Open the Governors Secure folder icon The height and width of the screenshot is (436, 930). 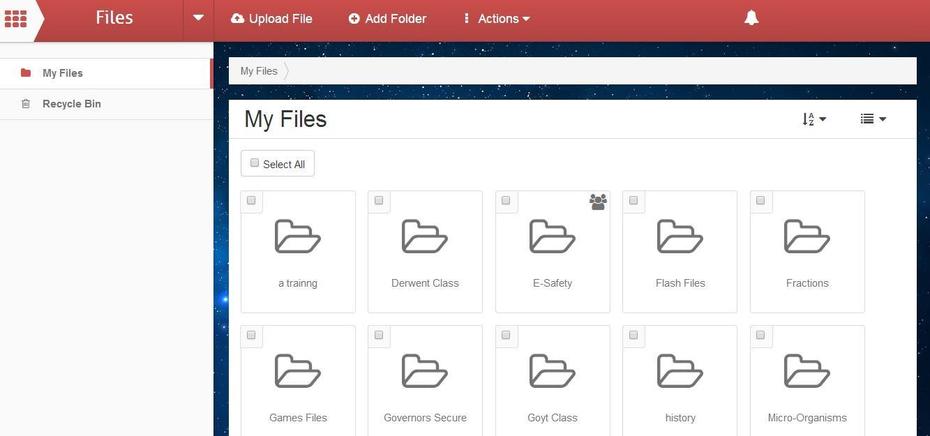[x=425, y=371]
